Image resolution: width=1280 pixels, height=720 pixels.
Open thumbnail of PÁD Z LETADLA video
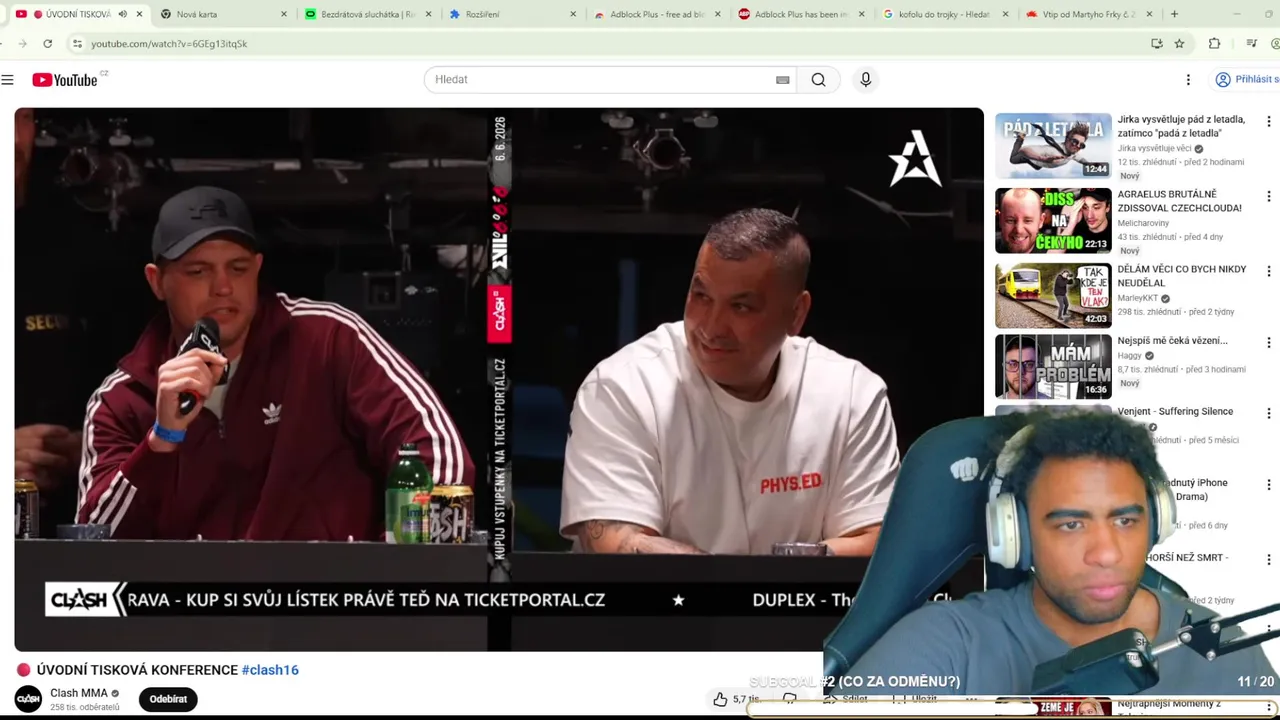pos(1053,145)
